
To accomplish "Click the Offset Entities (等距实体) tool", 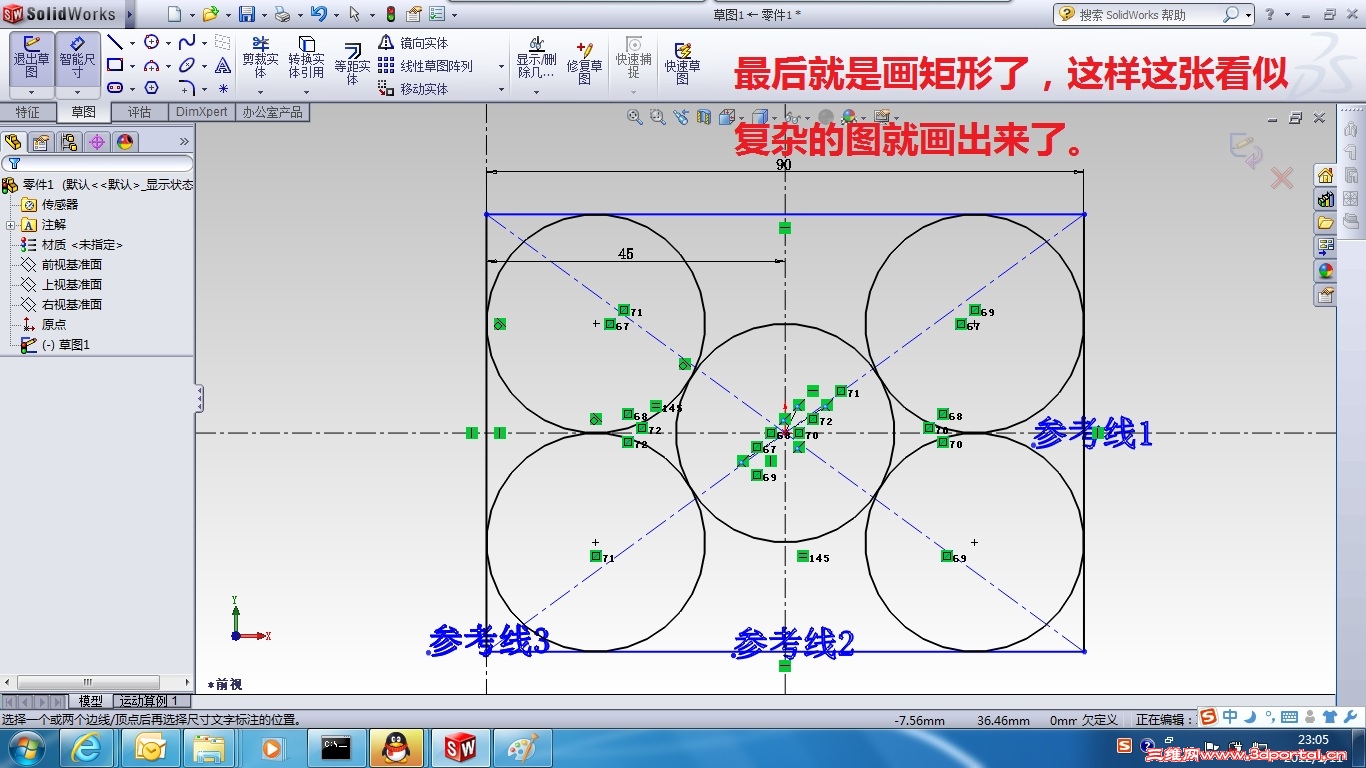I will click(x=352, y=62).
